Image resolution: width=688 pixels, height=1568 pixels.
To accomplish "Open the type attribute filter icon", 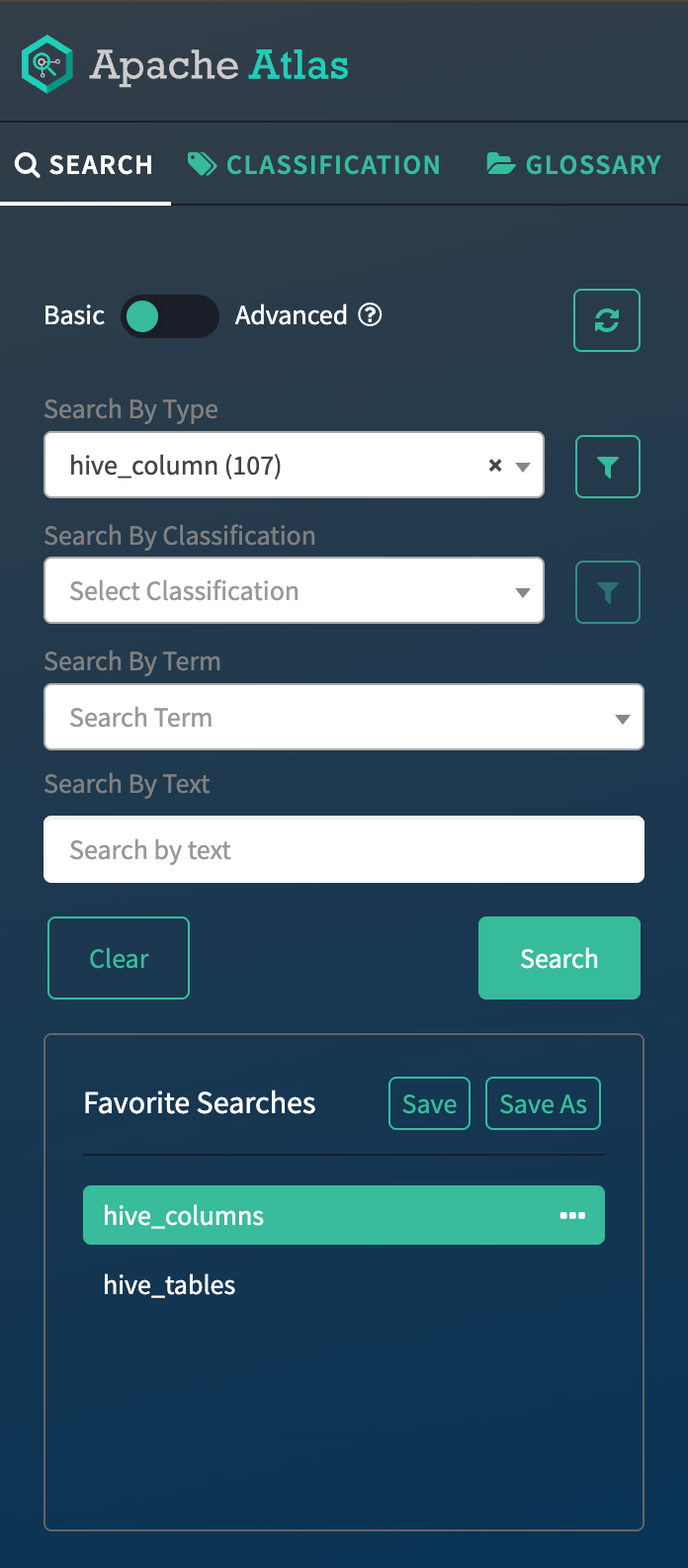I will pos(607,467).
